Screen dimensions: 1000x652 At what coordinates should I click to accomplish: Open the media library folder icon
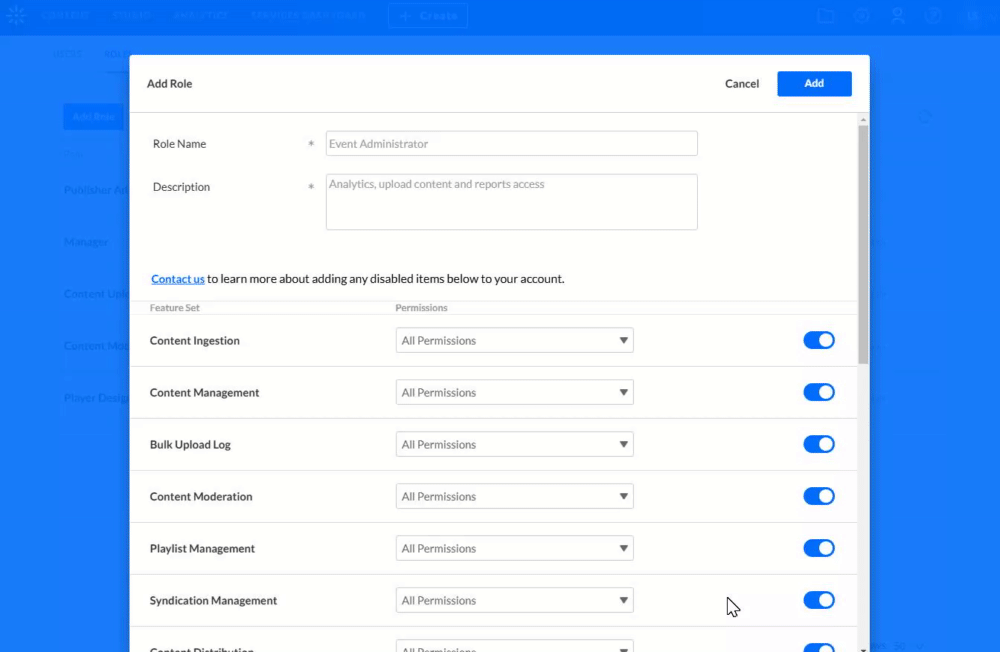tap(826, 14)
